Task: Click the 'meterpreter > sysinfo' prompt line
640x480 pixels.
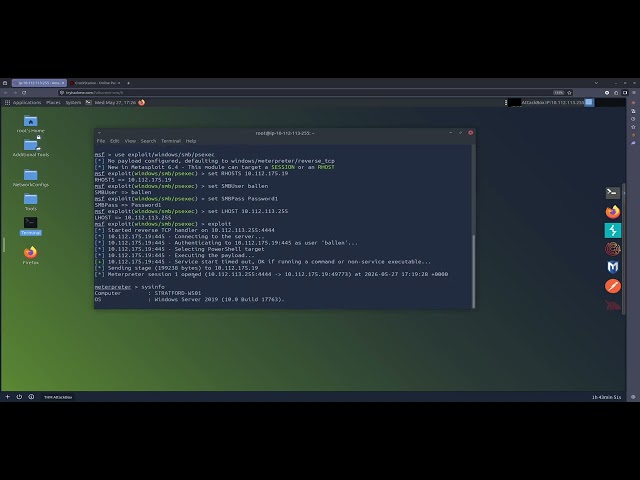Action: pos(129,287)
